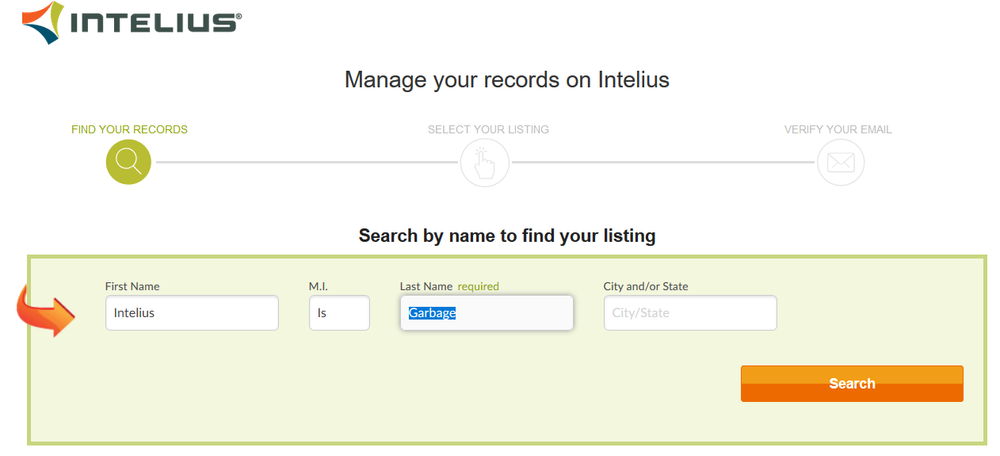Click the orange arrow pointing at form
The width and height of the screenshot is (1000, 456).
(45, 310)
